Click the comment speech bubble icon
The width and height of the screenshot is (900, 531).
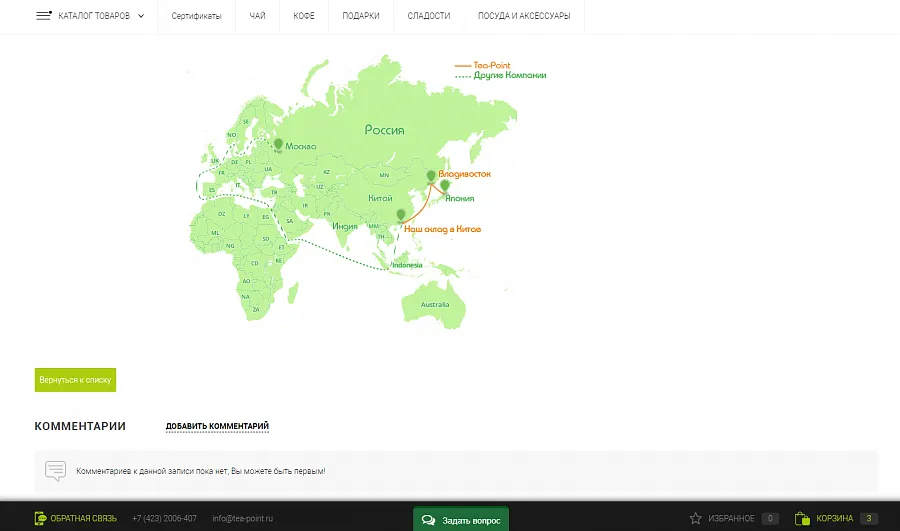[56, 471]
